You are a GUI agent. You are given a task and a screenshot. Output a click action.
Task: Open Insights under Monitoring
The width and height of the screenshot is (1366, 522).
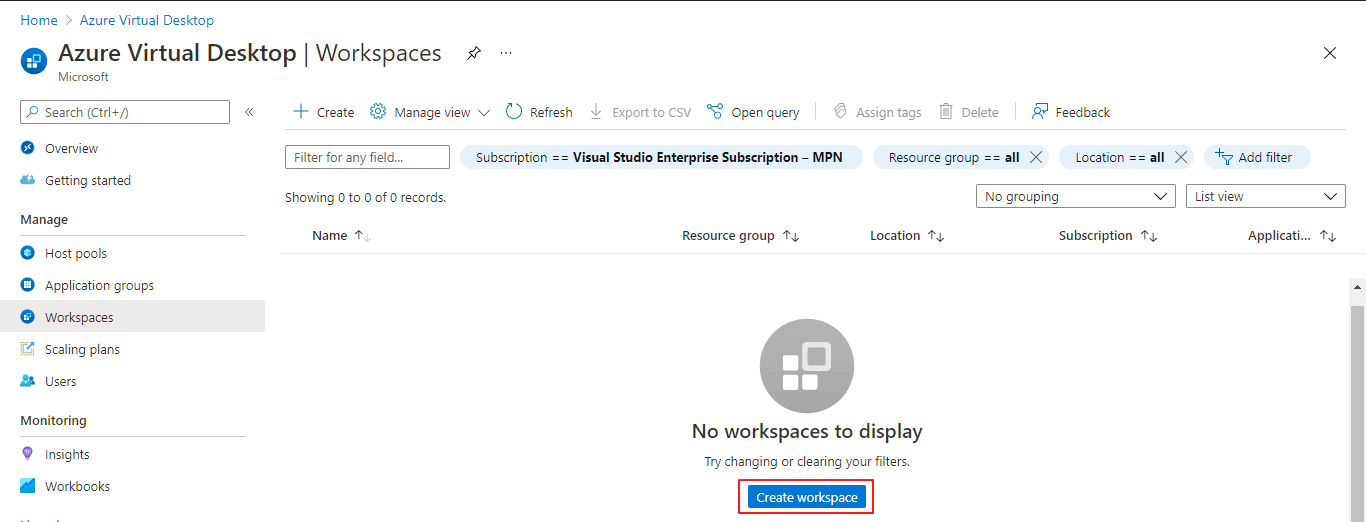pos(67,454)
